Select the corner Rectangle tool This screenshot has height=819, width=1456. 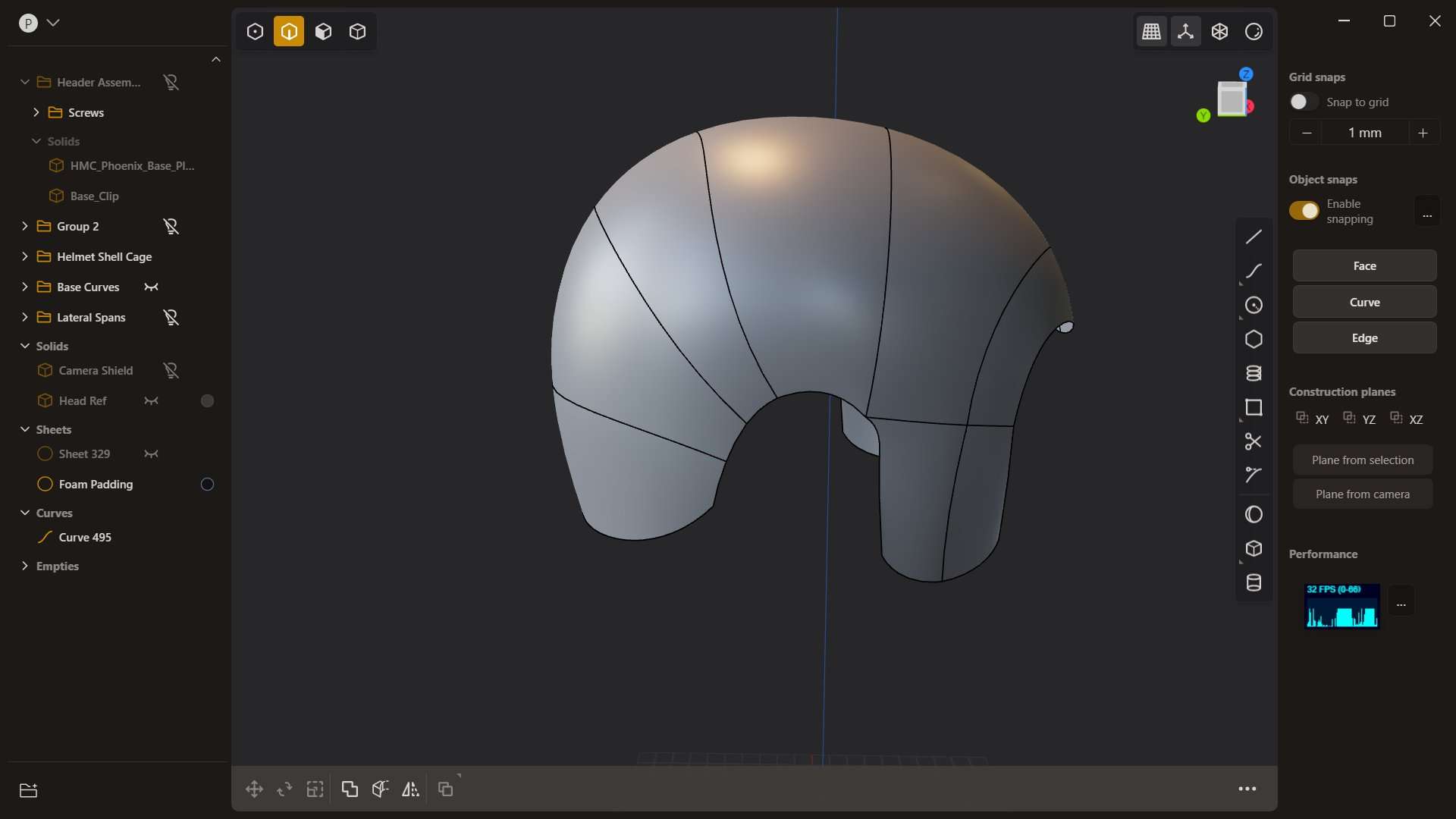tap(1254, 407)
